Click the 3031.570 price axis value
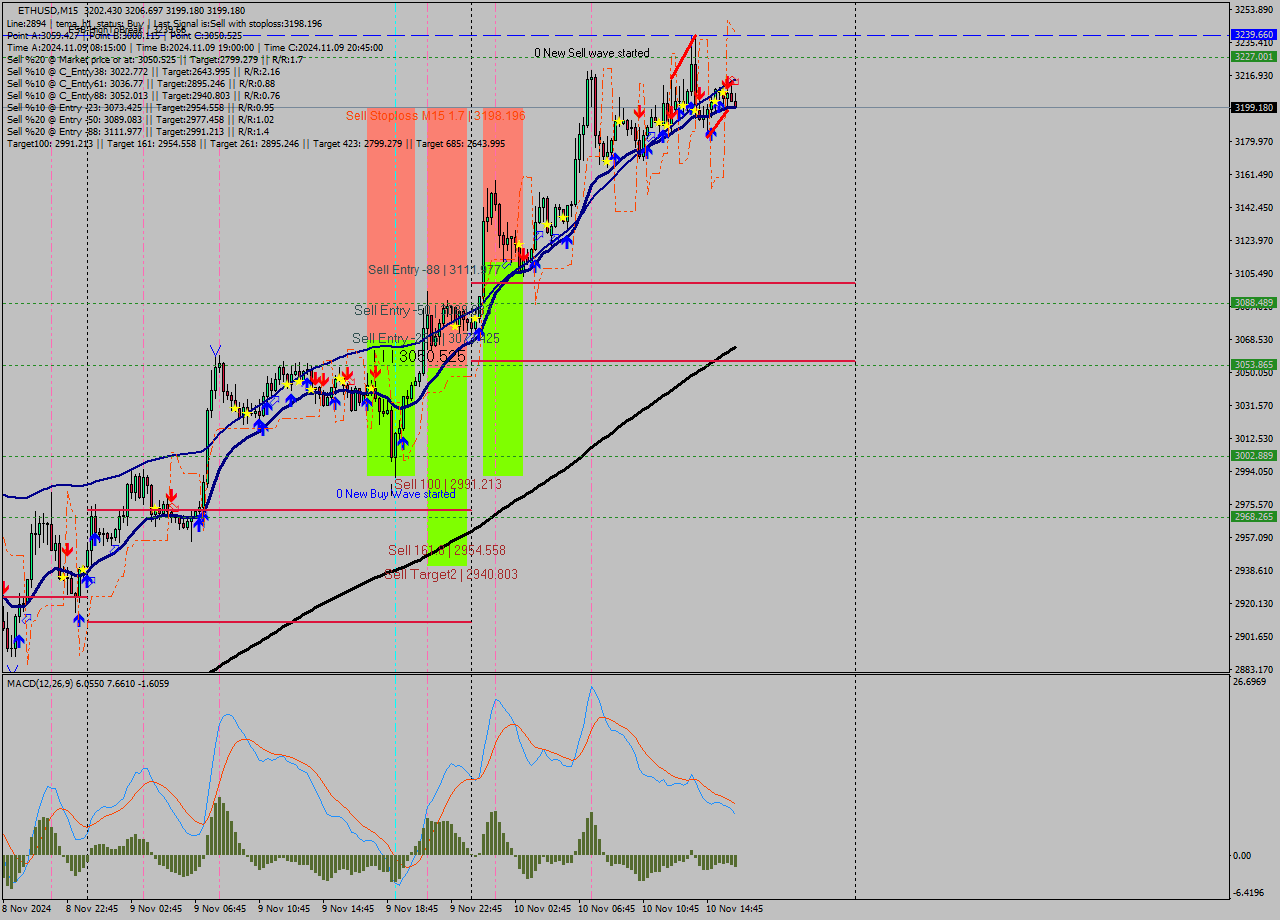Image resolution: width=1280 pixels, height=920 pixels. click(1254, 406)
